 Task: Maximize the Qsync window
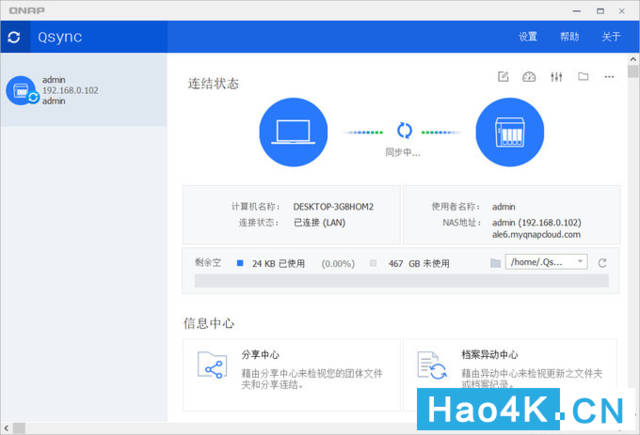(x=600, y=11)
